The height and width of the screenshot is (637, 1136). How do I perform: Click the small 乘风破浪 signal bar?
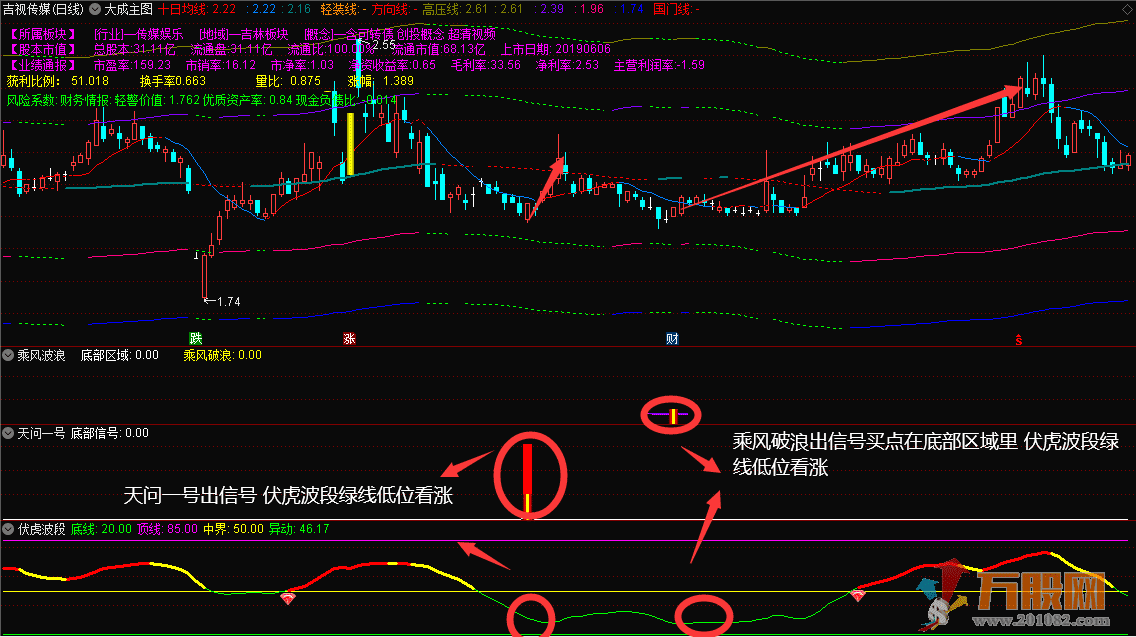click(672, 417)
